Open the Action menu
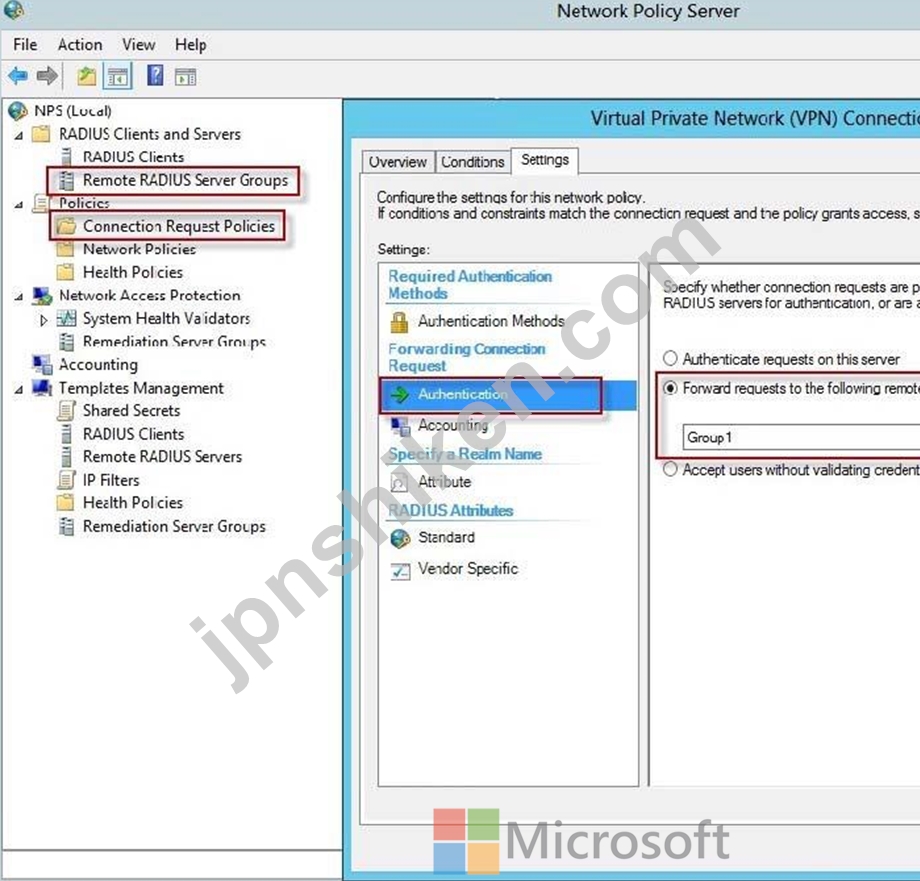This screenshot has height=881, width=920. (x=80, y=45)
